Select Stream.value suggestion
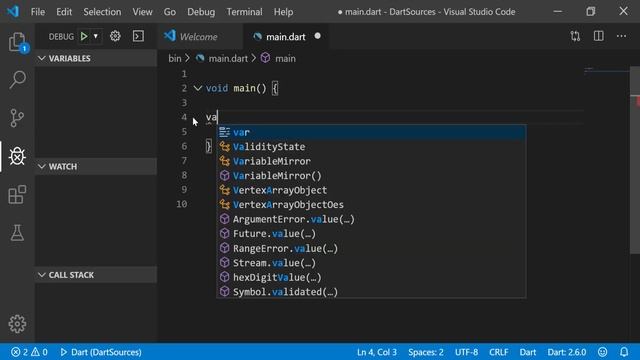Screen dimensions: 640x360 click(371, 263)
